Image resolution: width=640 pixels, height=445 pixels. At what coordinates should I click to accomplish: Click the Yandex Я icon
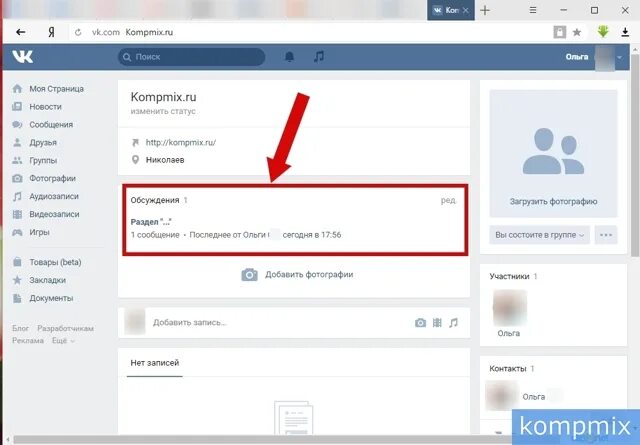51,32
